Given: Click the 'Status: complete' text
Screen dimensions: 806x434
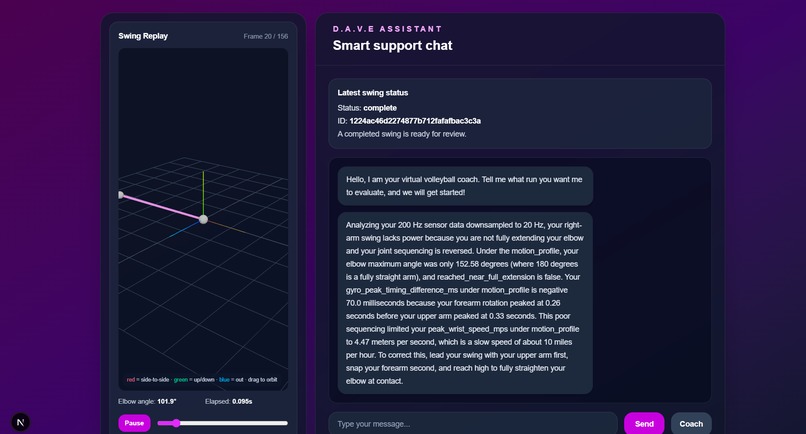Looking at the screenshot, I should click(367, 108).
